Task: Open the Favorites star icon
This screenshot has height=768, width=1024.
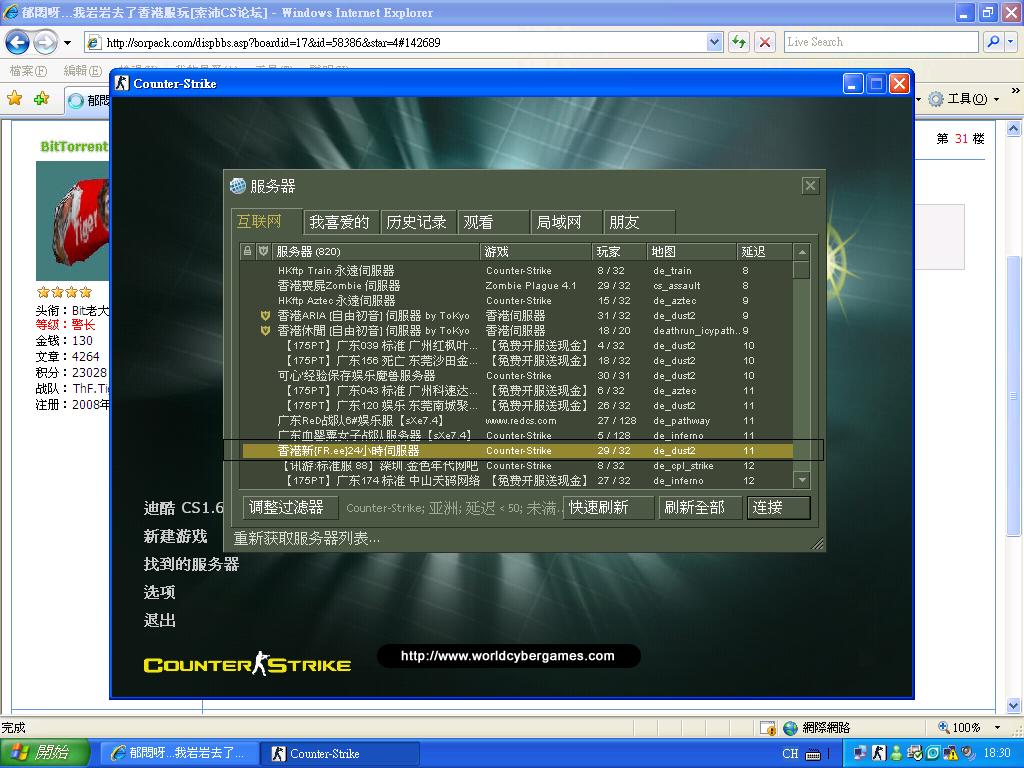Action: pyautogui.click(x=15, y=98)
